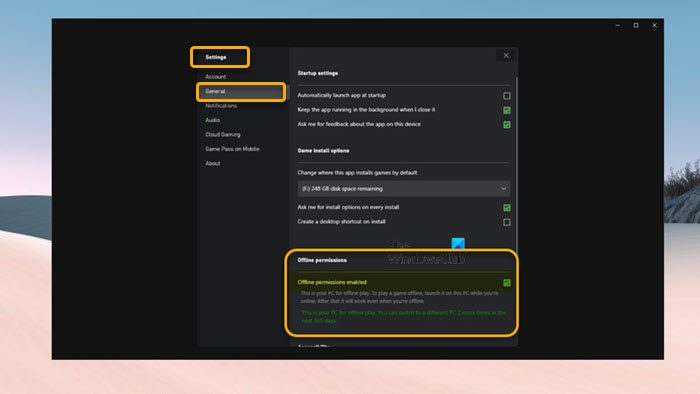The width and height of the screenshot is (700, 394).
Task: Click 'Change where this app installs games' label
Action: pos(357,173)
